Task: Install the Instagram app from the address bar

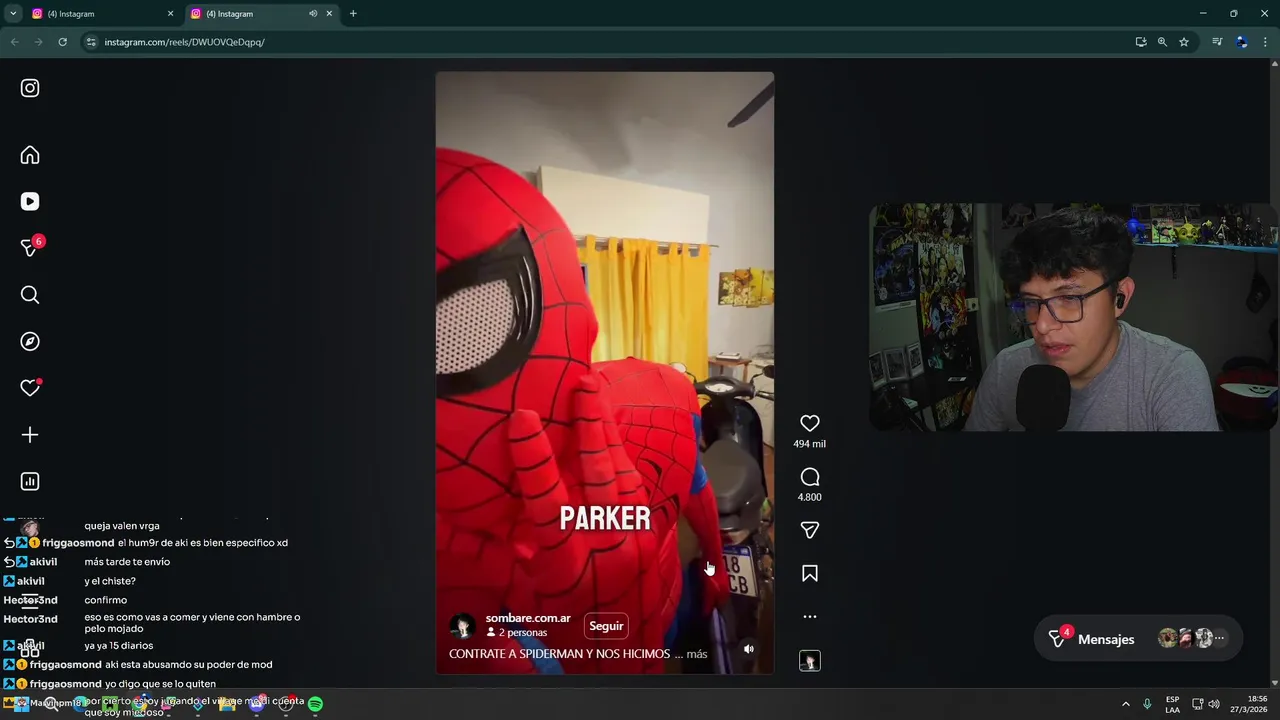Action: (1141, 42)
